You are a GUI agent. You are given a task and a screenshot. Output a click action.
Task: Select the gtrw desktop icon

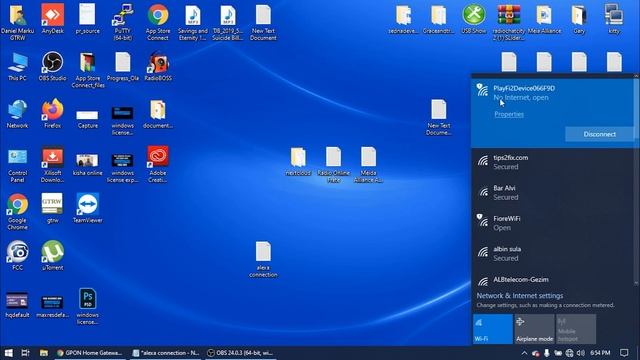[x=52, y=208]
